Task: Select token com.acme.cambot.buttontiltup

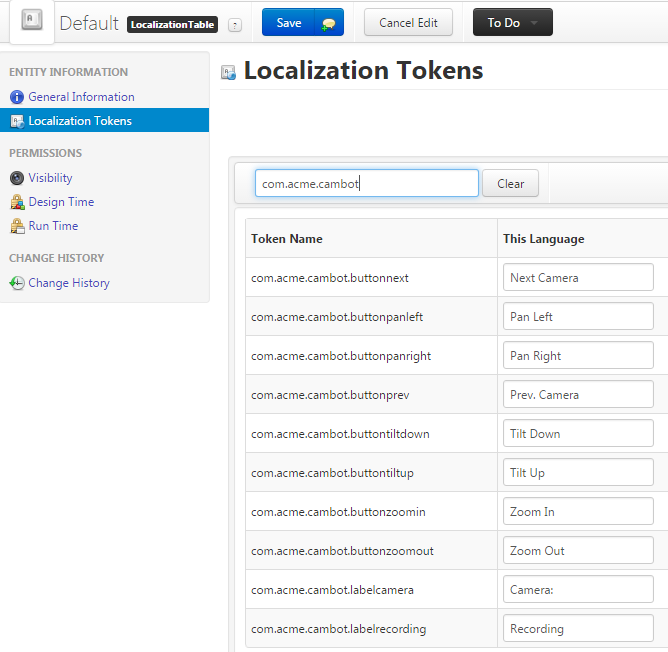Action: click(x=332, y=473)
